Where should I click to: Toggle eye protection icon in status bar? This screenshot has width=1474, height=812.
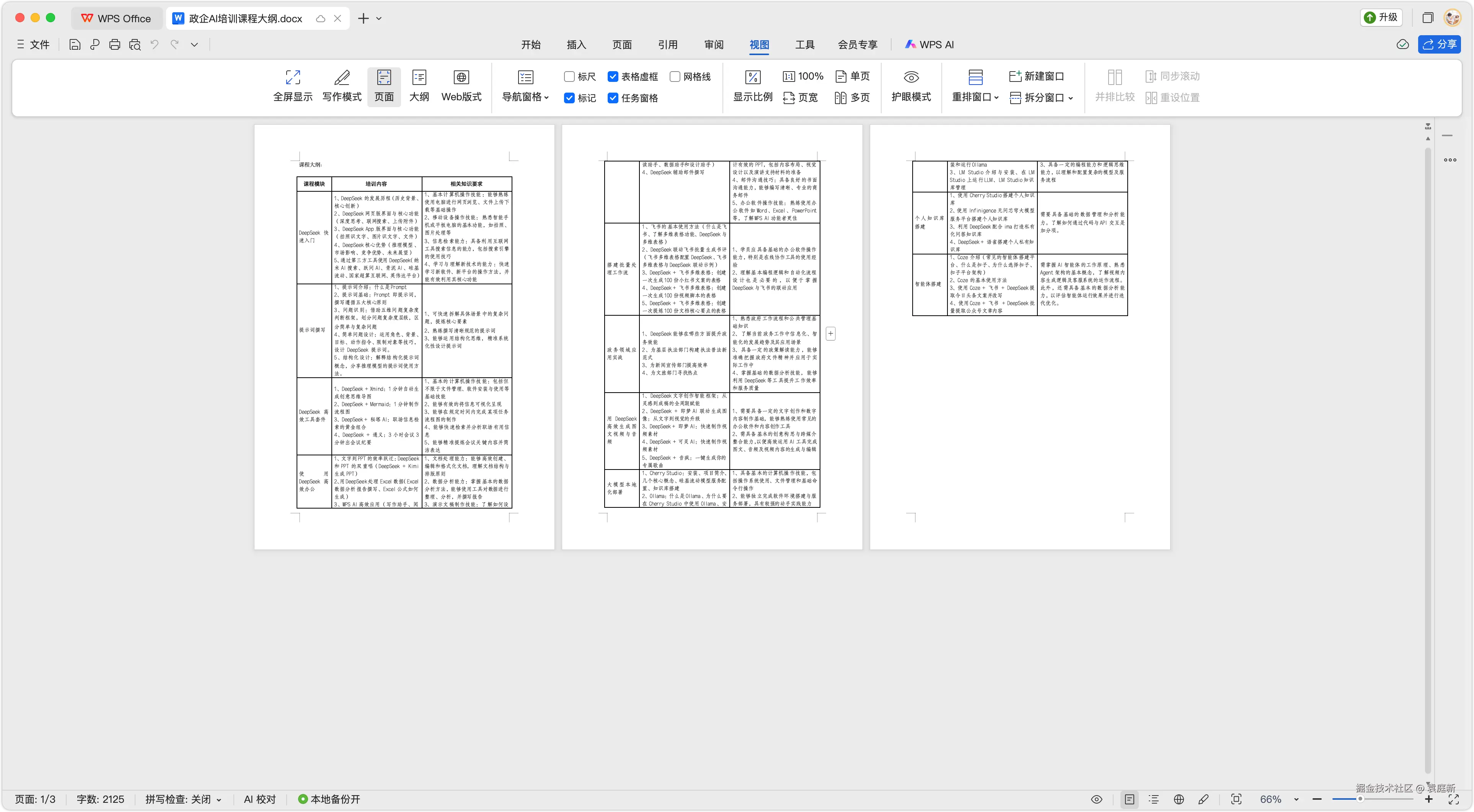click(1096, 799)
